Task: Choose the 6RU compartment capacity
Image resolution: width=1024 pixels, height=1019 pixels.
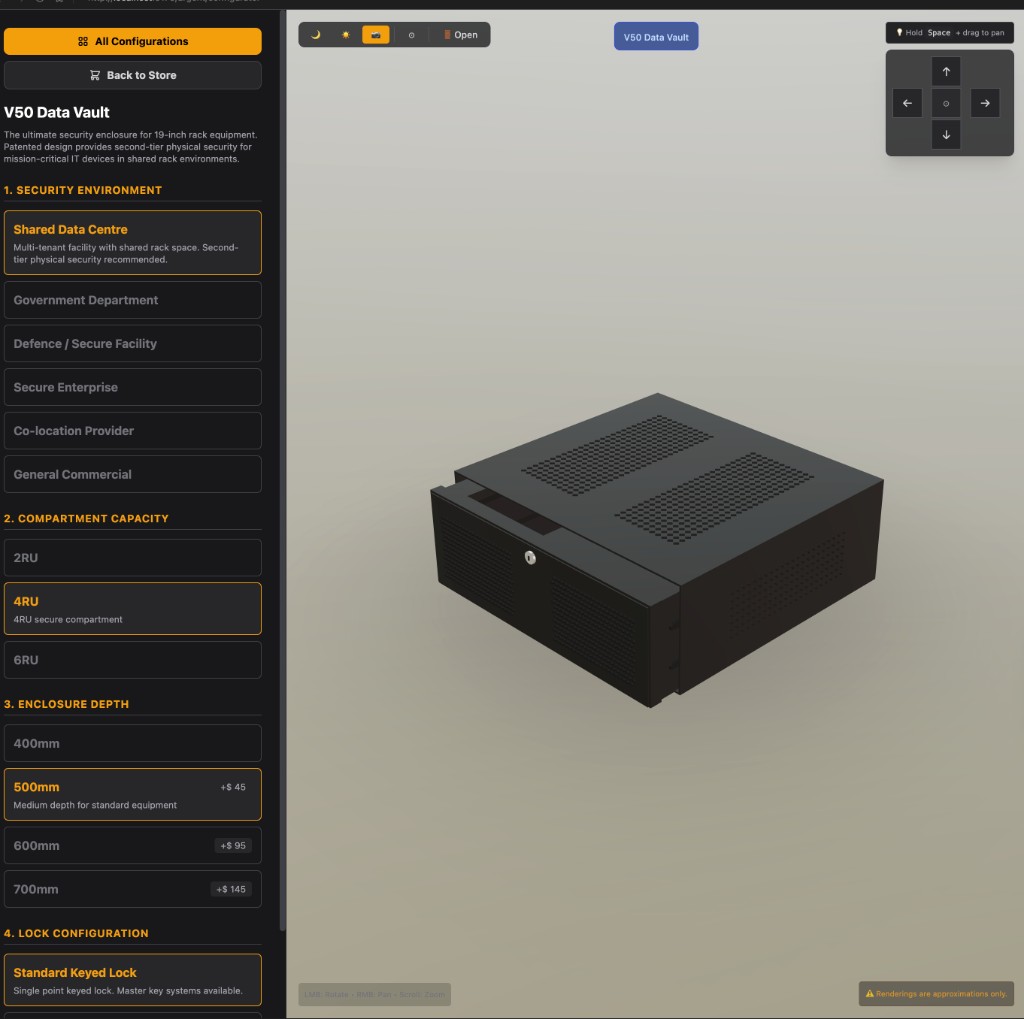Action: (x=133, y=660)
